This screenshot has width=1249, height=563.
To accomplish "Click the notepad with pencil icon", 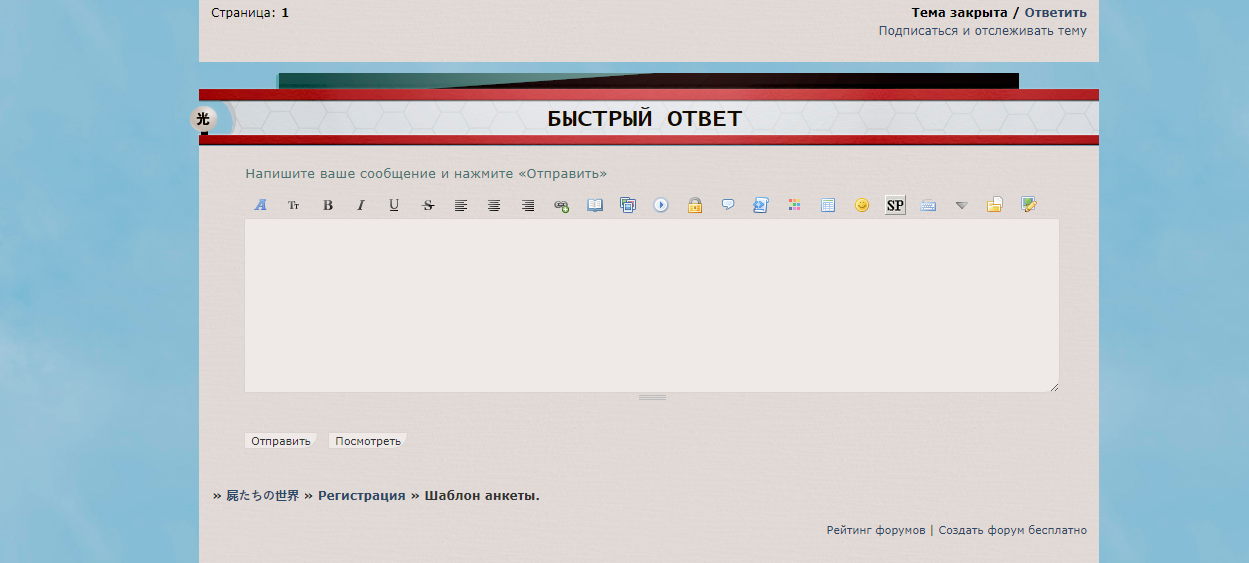I will pyautogui.click(x=1028, y=205).
